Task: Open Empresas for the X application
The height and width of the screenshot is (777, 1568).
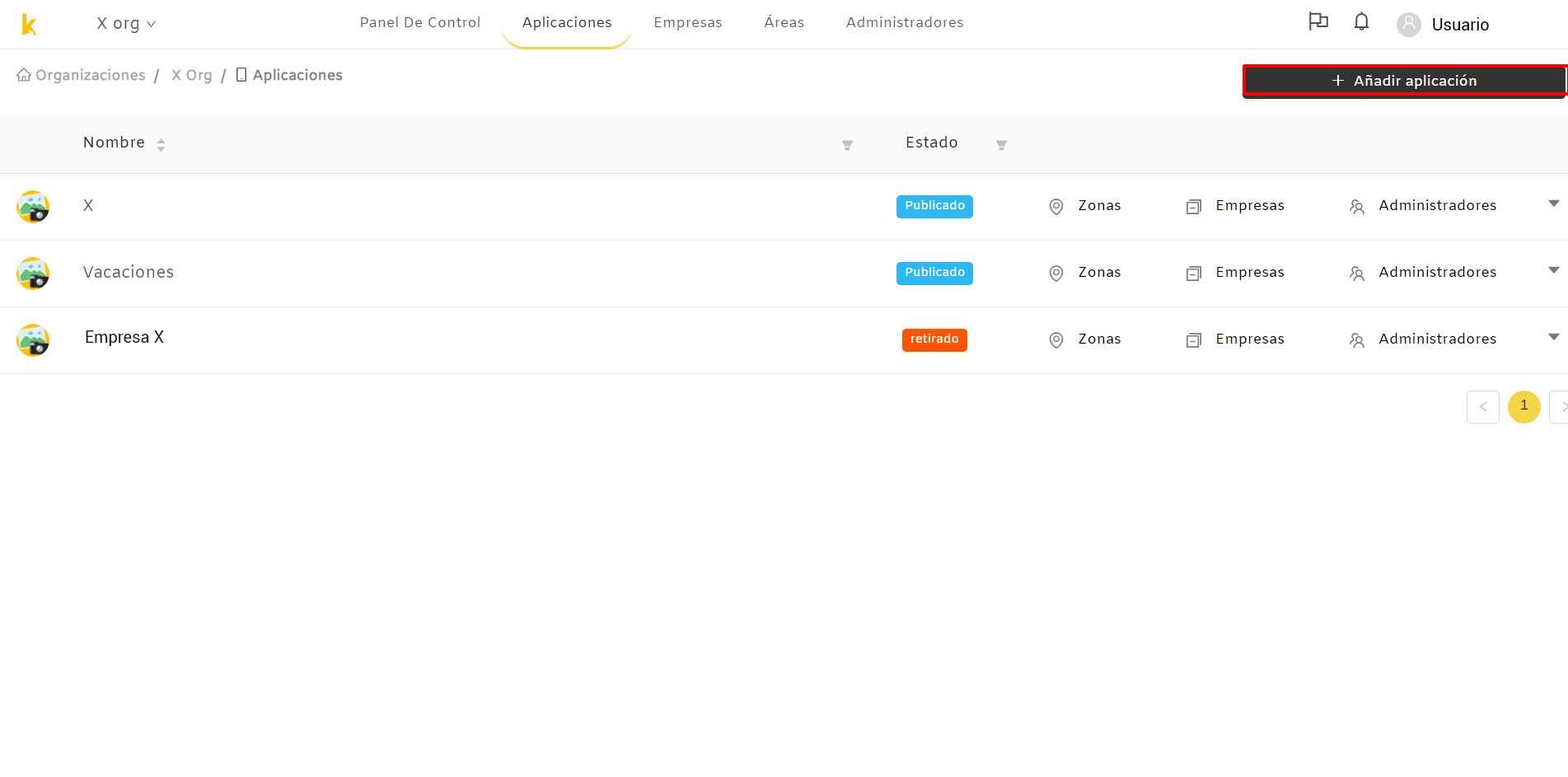Action: tap(1250, 205)
